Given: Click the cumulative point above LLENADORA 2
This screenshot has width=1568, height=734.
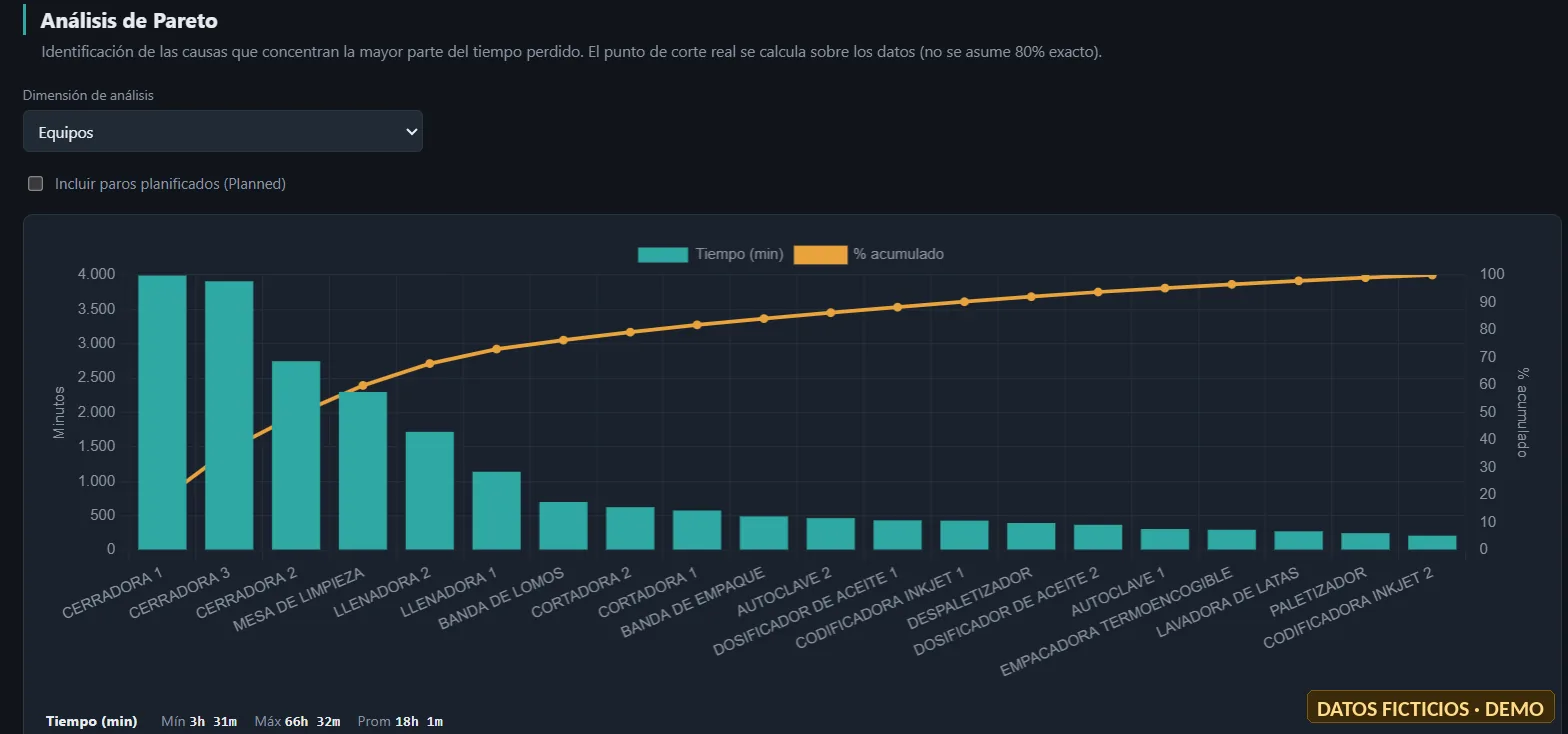Looking at the screenshot, I should click(x=430, y=363).
